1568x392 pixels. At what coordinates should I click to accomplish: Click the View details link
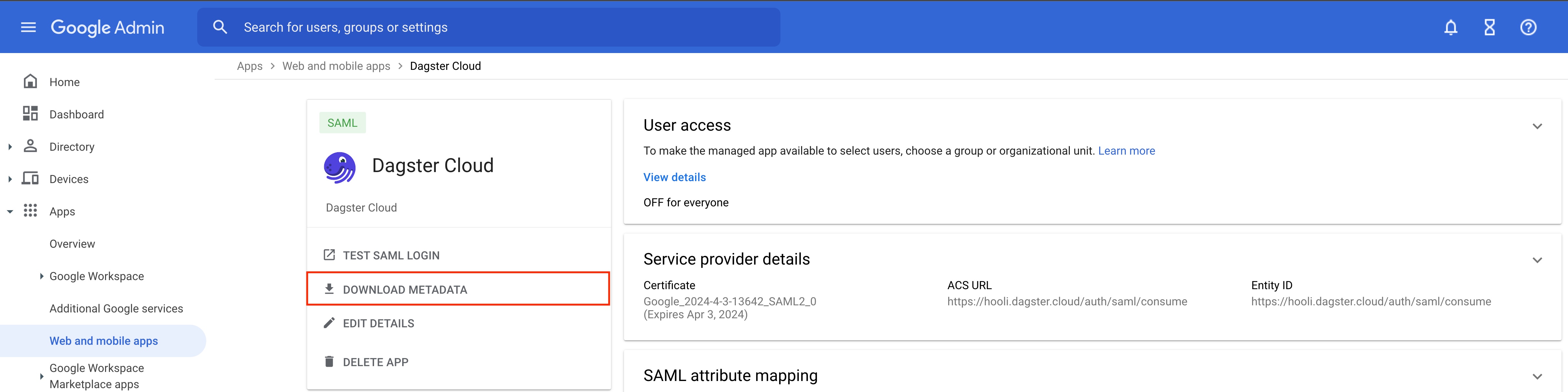click(x=674, y=177)
